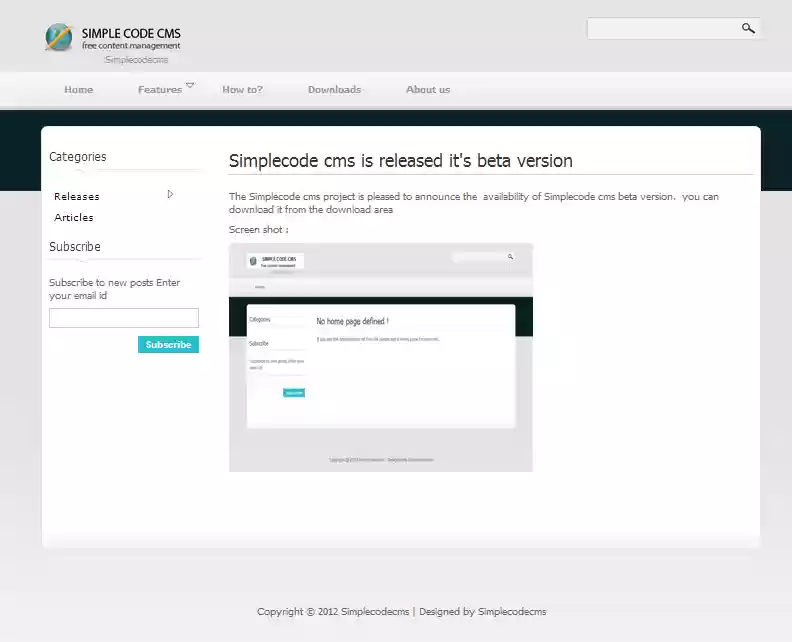The image size is (792, 642).
Task: Select the Articles category
Action: [74, 218]
